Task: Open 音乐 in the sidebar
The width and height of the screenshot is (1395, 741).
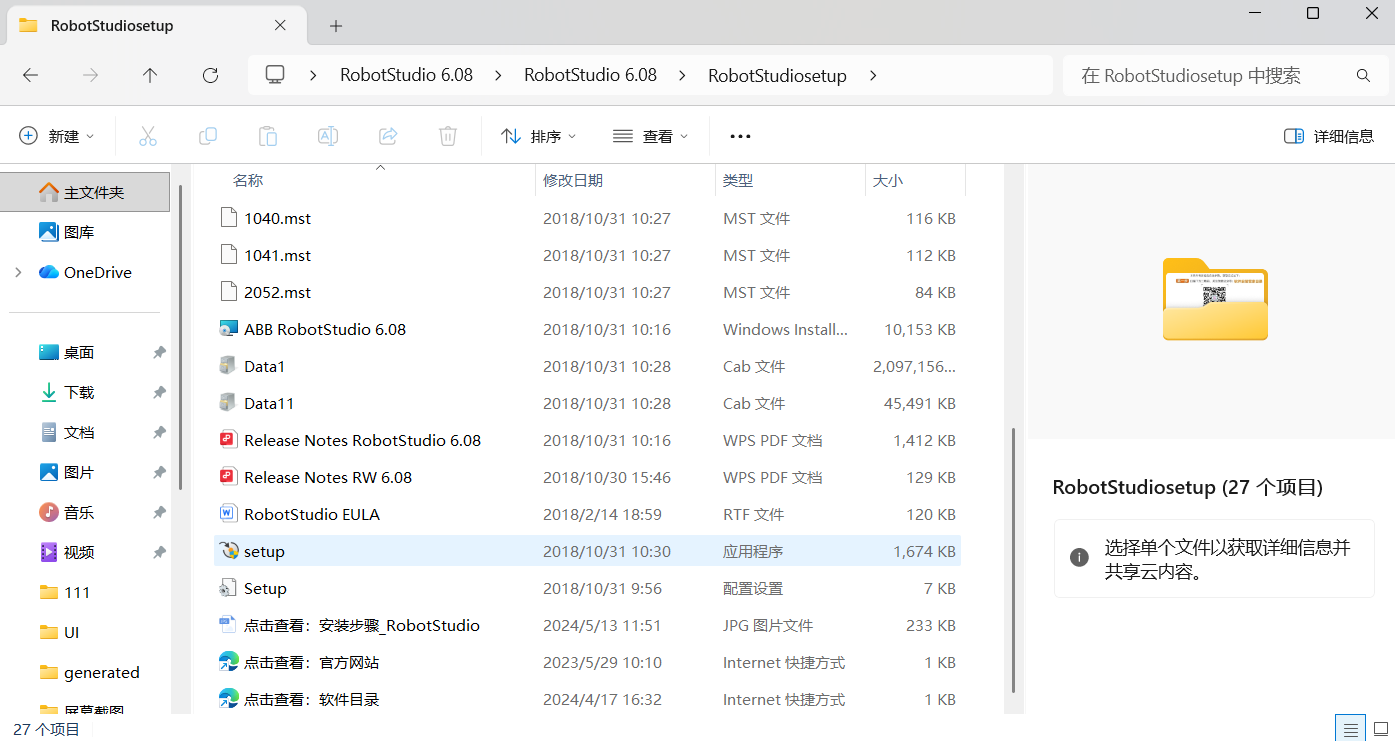Action: (x=78, y=513)
